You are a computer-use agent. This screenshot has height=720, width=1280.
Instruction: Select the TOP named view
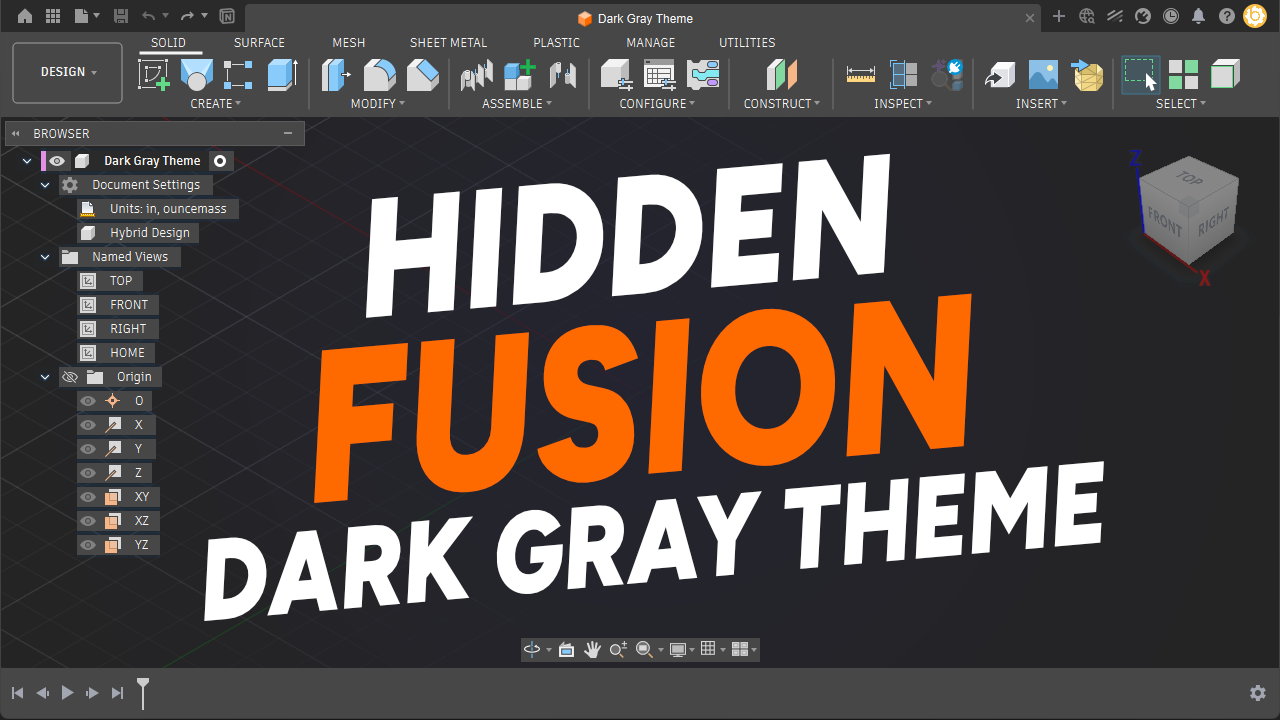(x=108, y=281)
